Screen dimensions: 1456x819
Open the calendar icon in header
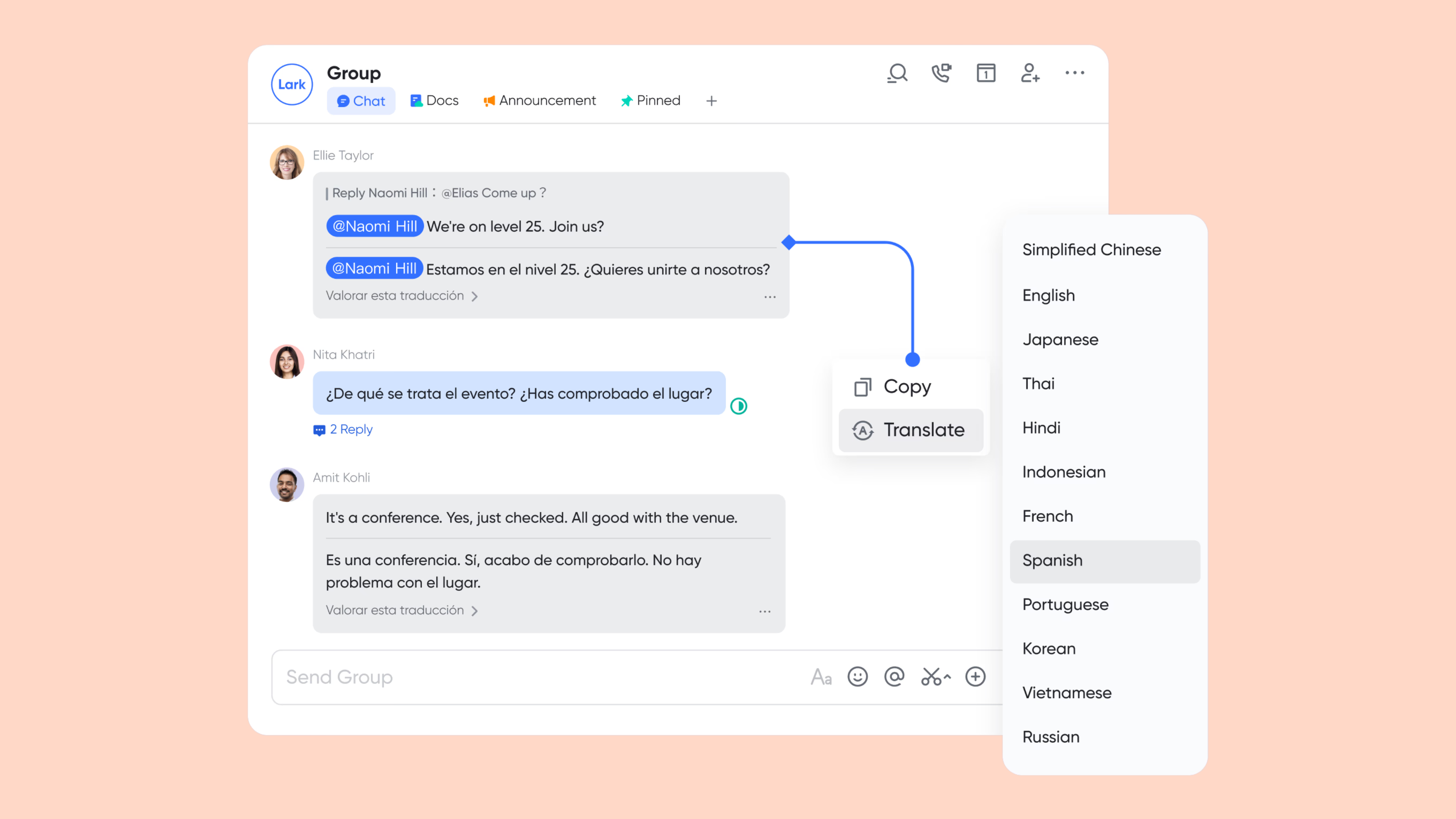pos(986,73)
